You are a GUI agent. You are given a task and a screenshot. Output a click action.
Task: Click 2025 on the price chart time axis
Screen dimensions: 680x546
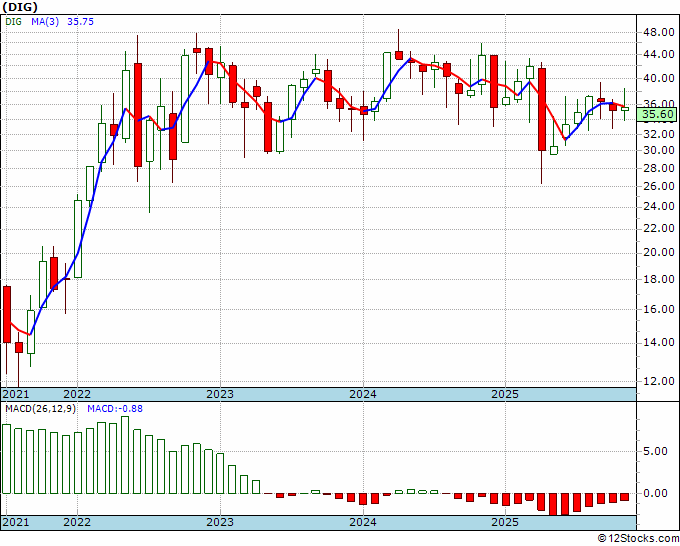tap(505, 394)
